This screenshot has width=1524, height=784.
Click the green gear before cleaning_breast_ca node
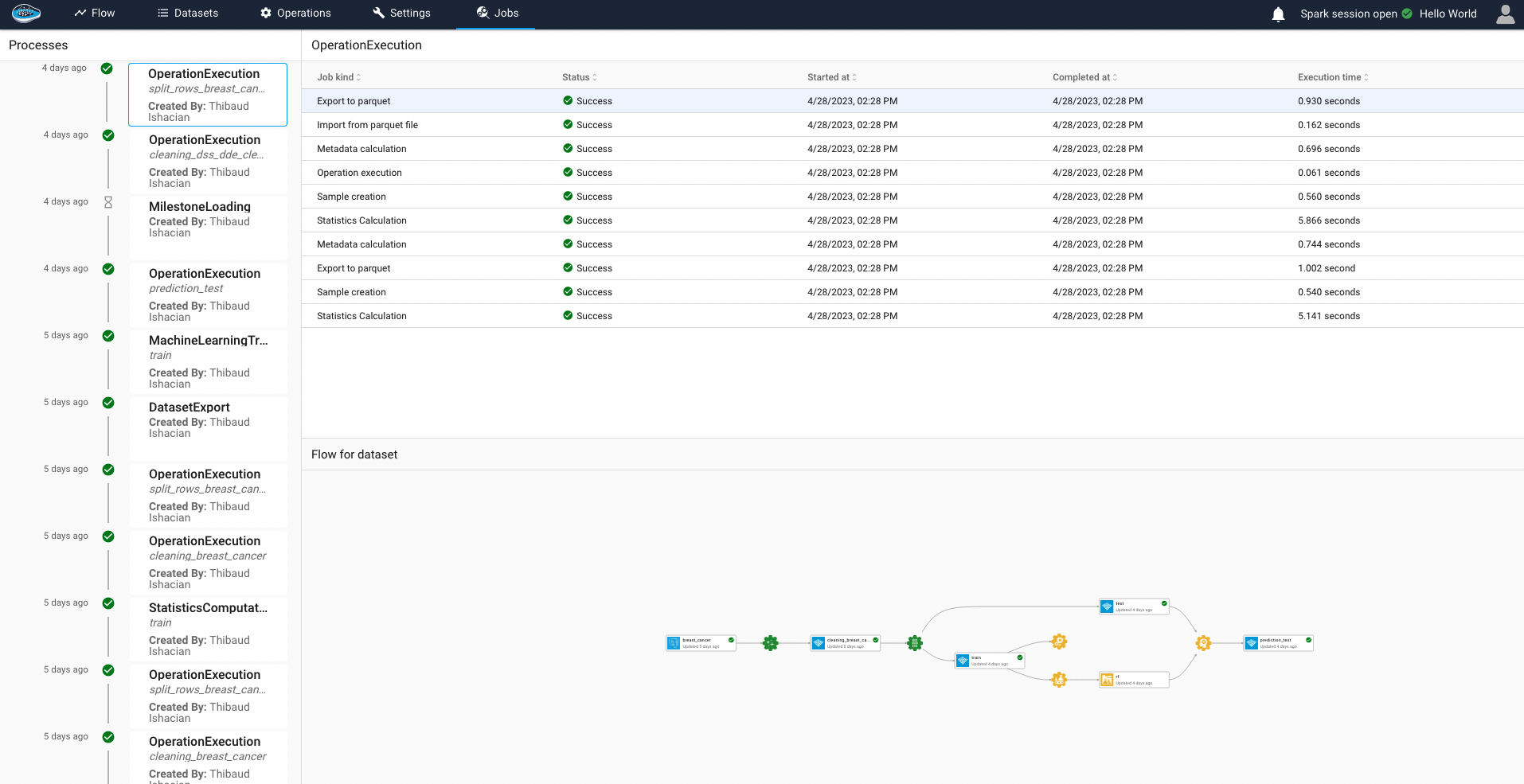point(770,643)
